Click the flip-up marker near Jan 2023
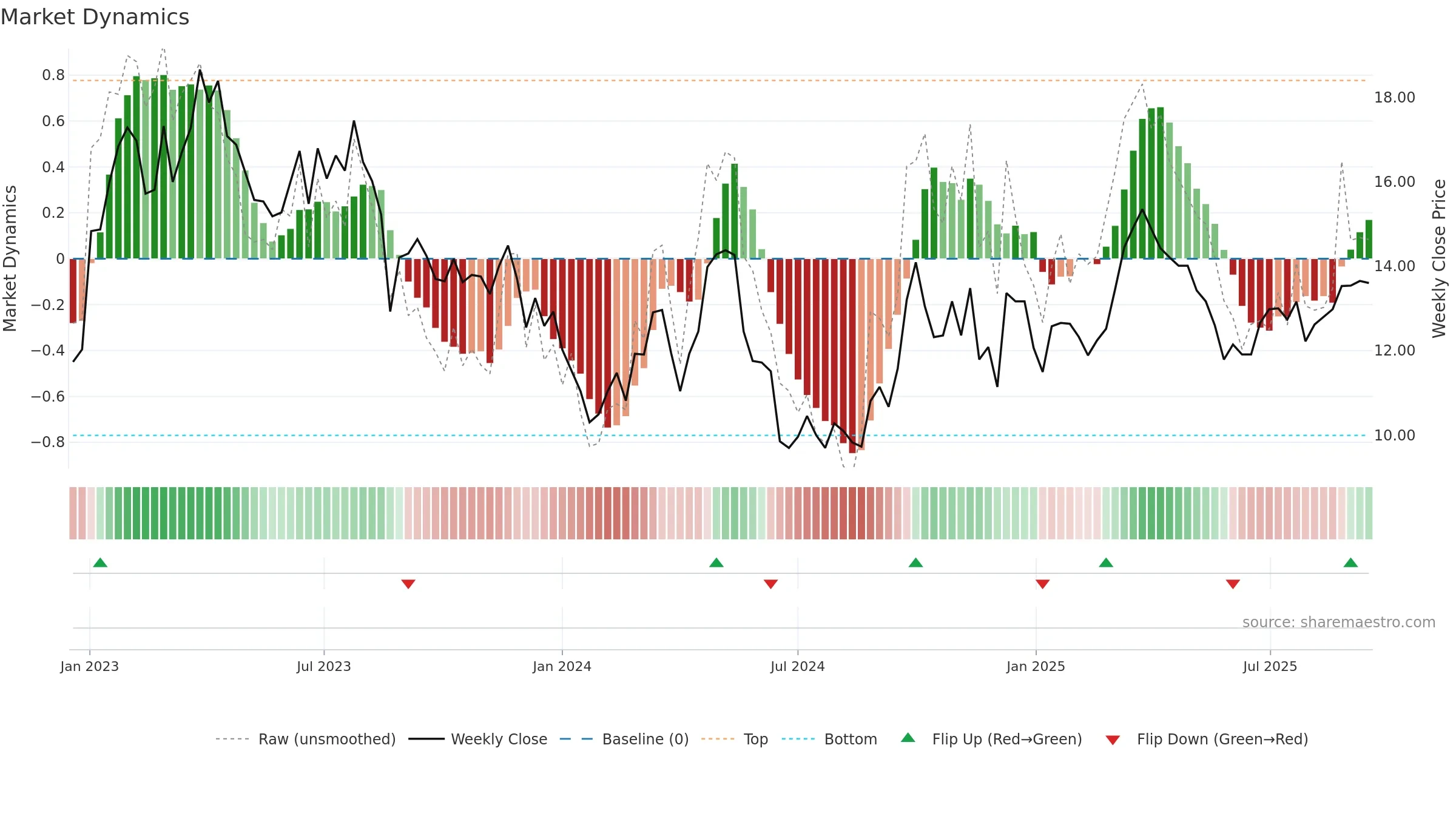 pyautogui.click(x=100, y=562)
